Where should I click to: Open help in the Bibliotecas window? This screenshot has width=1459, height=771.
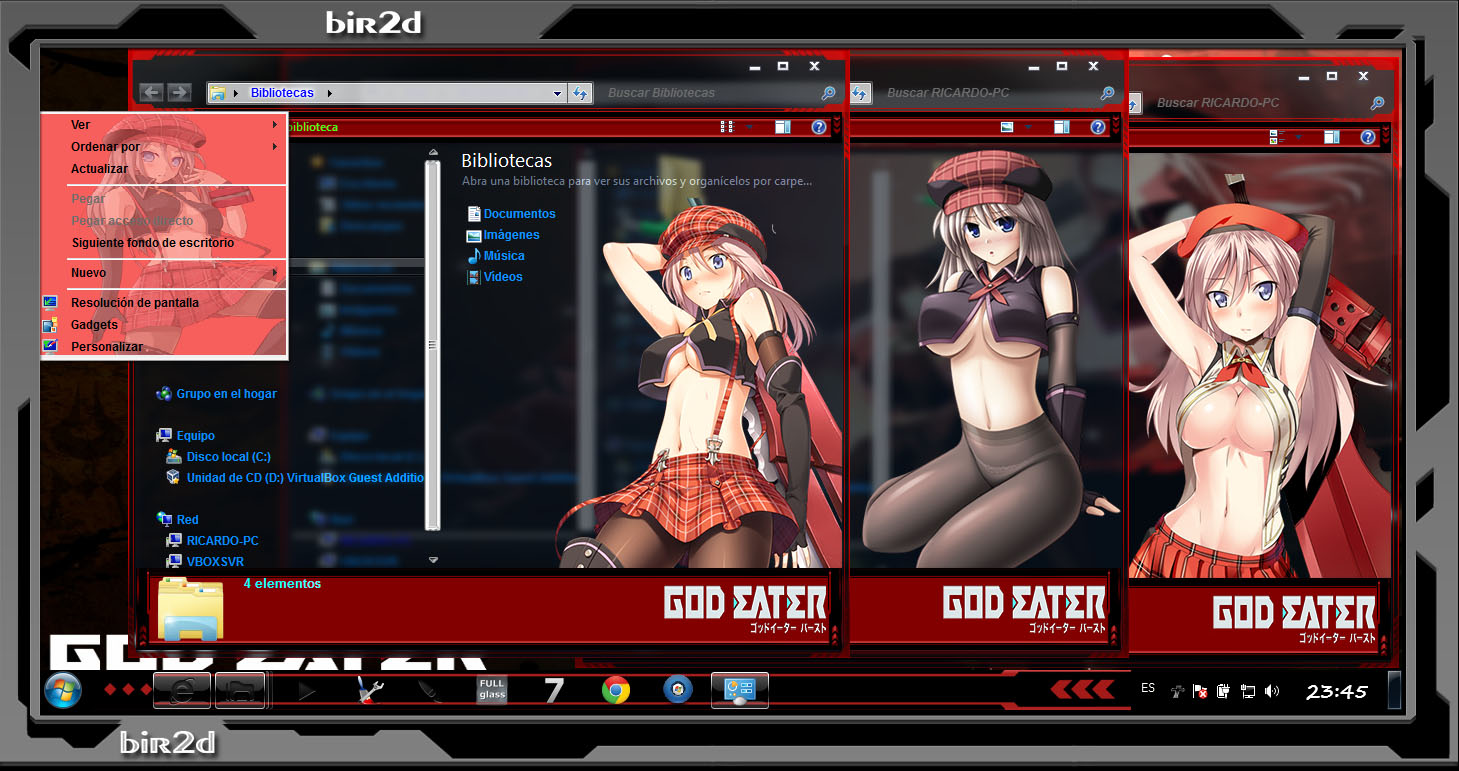(819, 127)
